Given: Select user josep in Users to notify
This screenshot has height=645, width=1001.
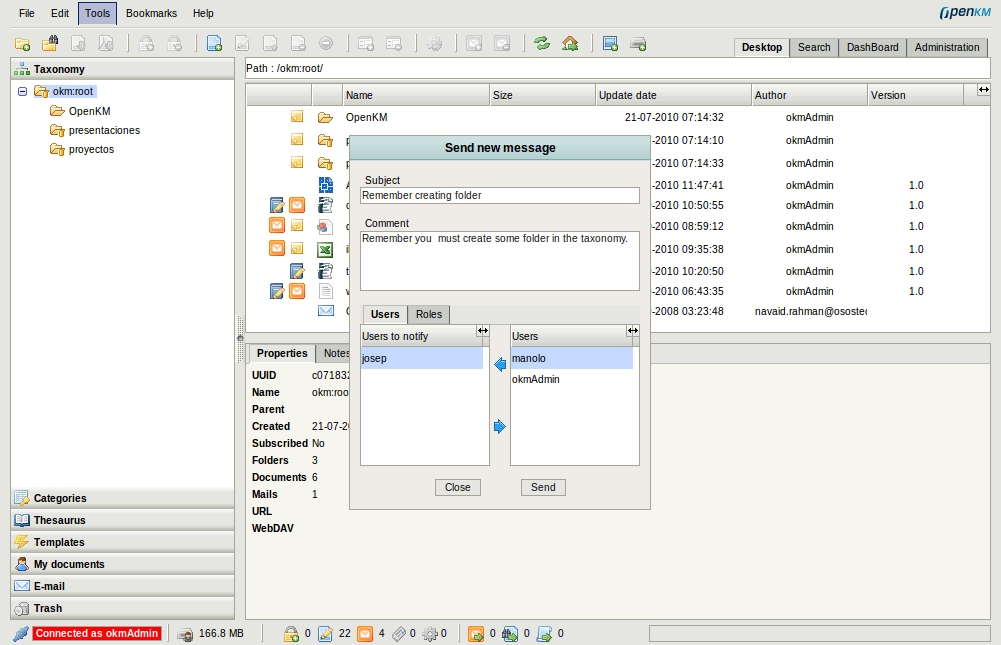Looking at the screenshot, I should point(422,358).
